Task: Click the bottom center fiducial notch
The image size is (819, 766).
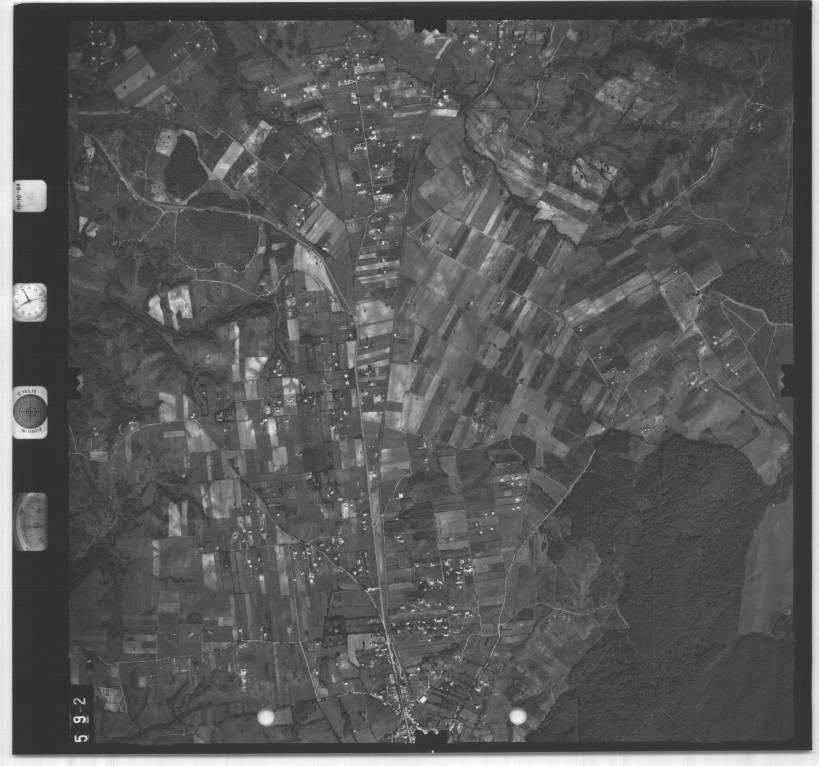Action: click(x=430, y=741)
